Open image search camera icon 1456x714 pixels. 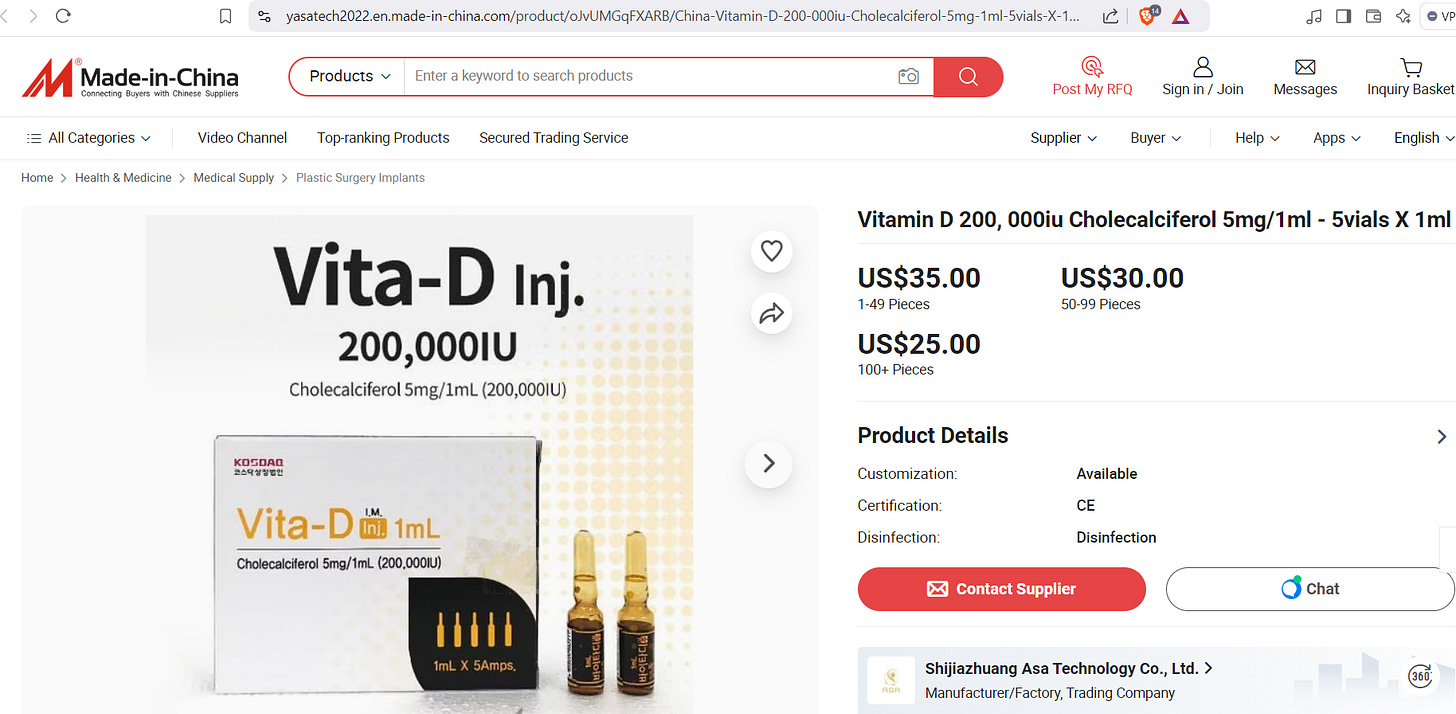point(908,76)
